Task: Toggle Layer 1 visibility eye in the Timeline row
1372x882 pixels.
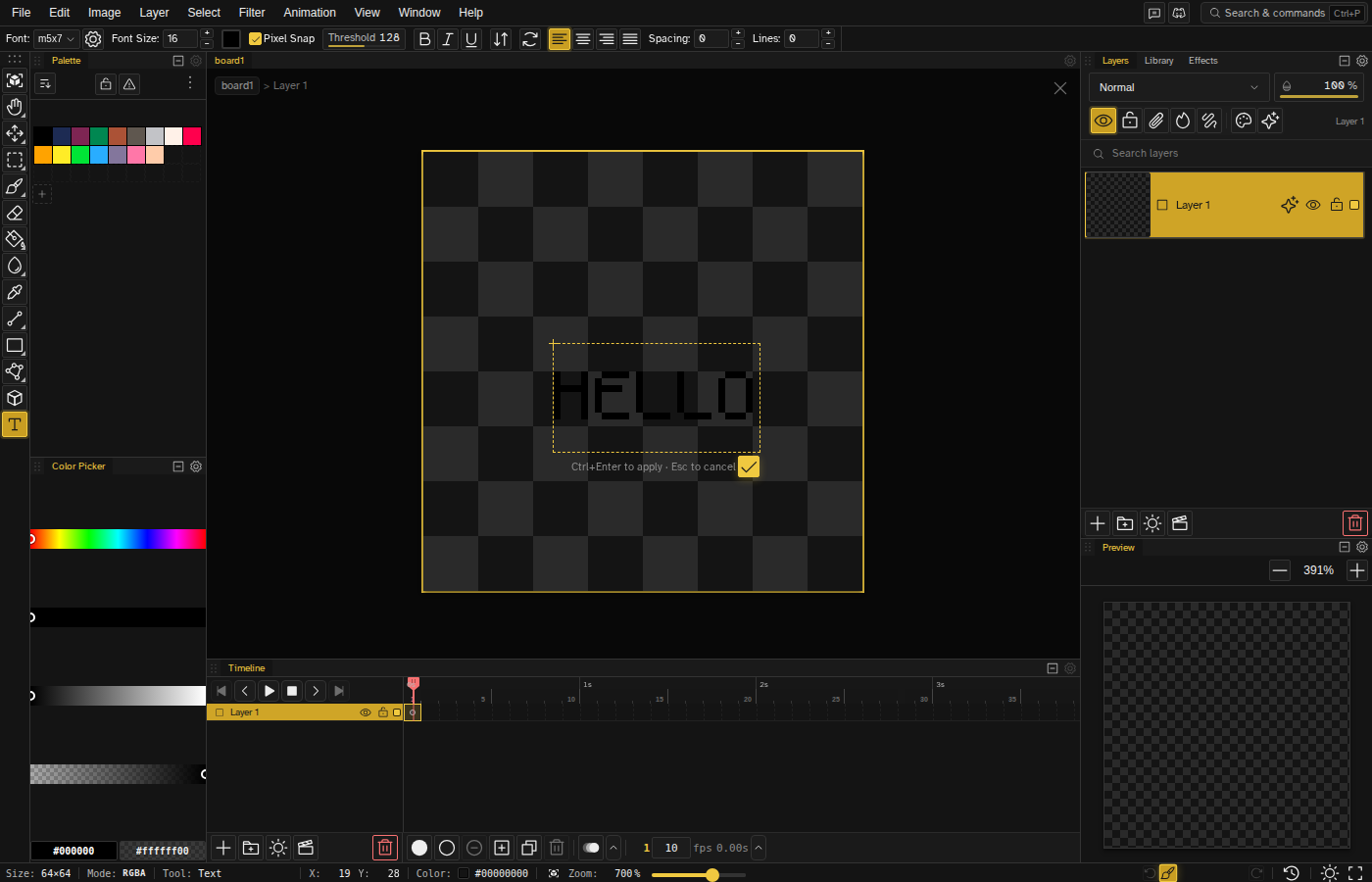Action: point(366,712)
